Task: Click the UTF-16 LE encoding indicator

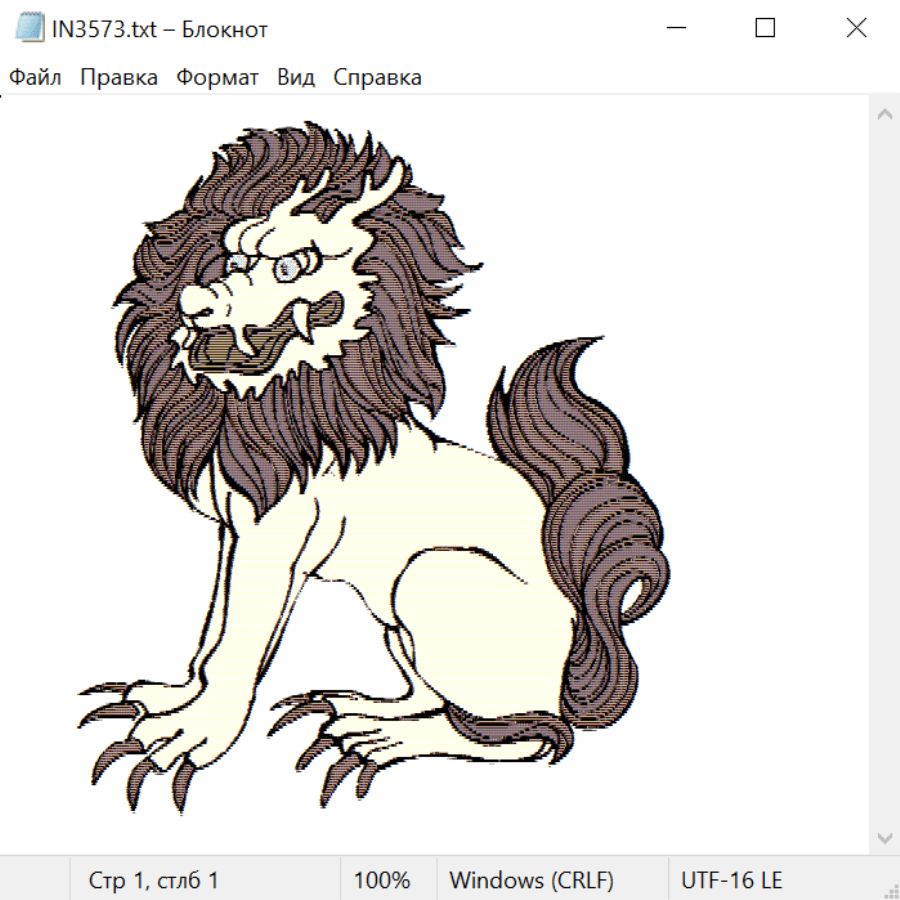Action: click(x=731, y=880)
